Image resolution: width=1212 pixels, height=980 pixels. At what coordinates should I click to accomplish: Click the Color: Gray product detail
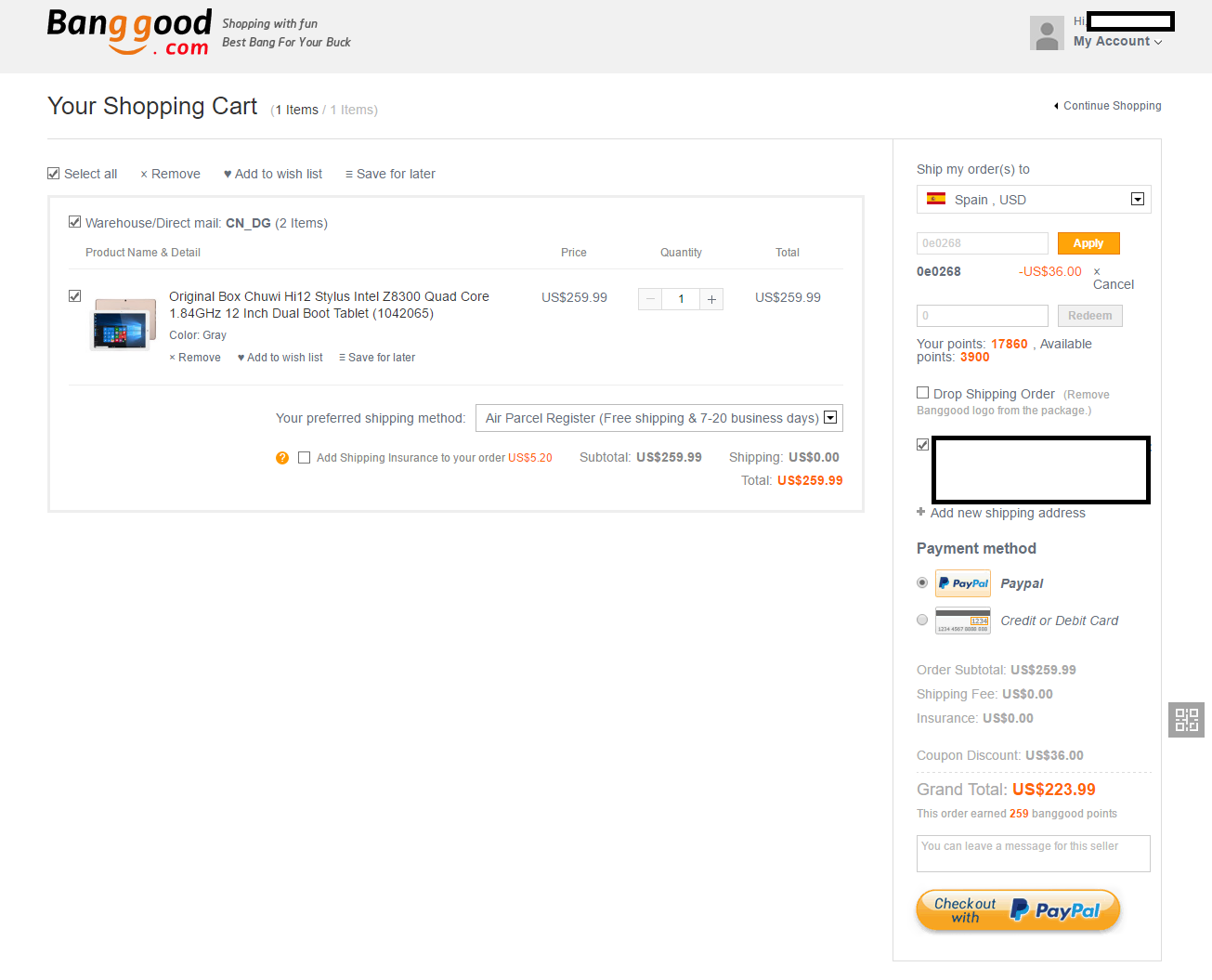coord(198,335)
